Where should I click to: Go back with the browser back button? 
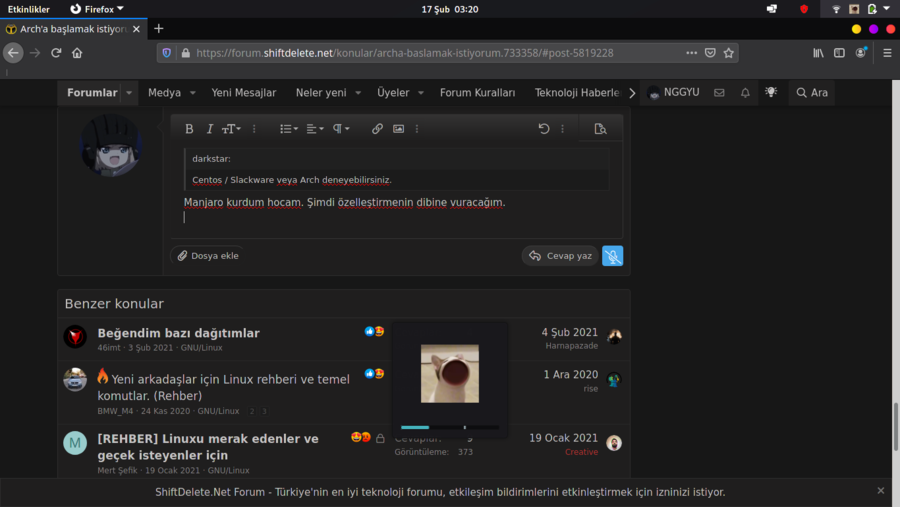click(x=13, y=53)
